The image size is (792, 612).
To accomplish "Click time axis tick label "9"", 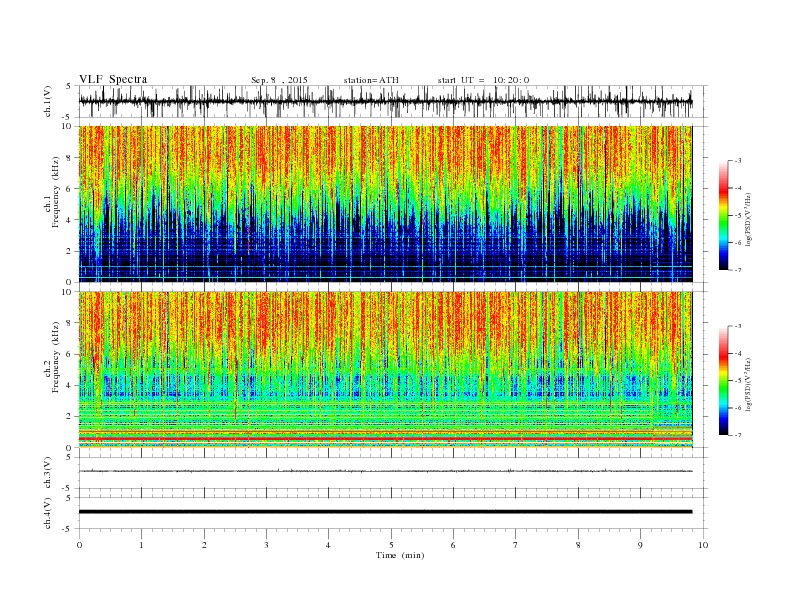I will (640, 545).
